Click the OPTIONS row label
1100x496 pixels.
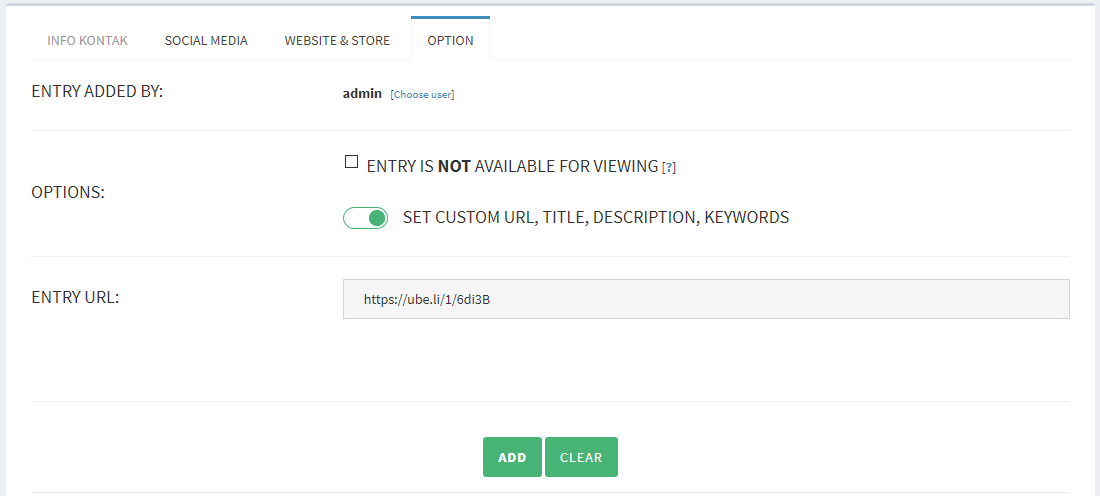click(x=68, y=192)
